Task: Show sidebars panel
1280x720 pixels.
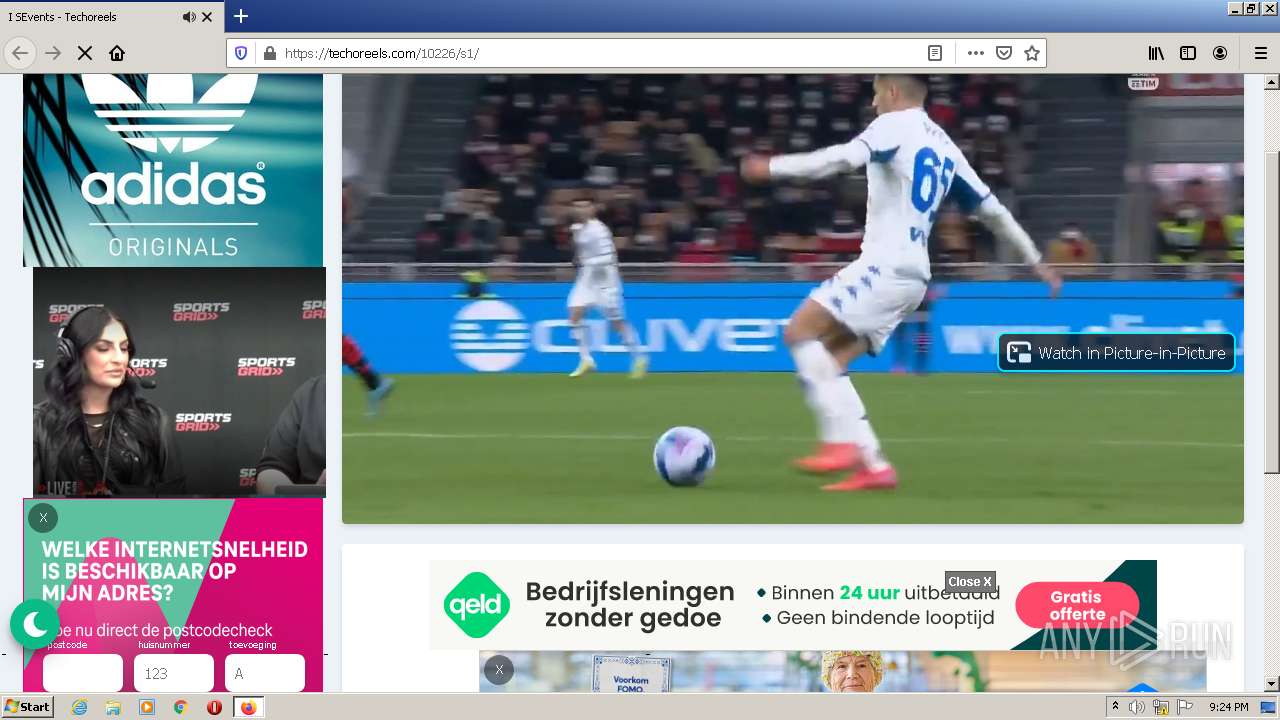Action: [x=1188, y=53]
